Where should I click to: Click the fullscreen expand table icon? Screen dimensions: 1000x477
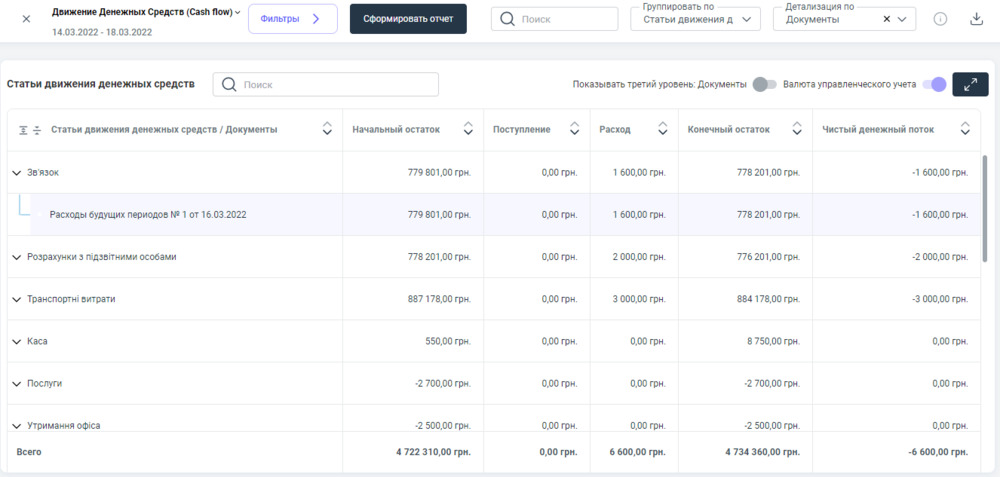coord(970,85)
